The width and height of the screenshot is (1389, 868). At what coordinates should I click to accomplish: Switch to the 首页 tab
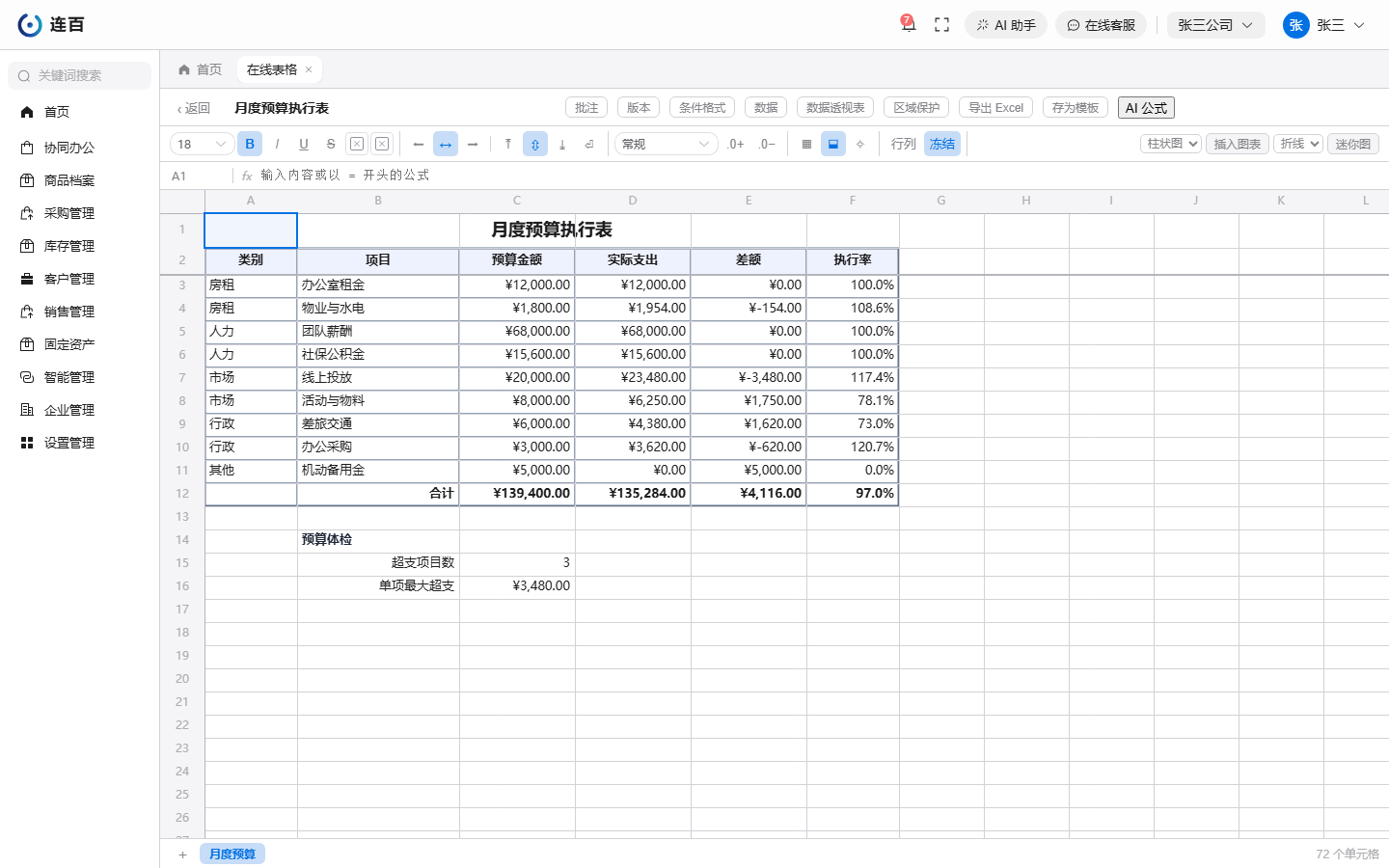pyautogui.click(x=200, y=69)
